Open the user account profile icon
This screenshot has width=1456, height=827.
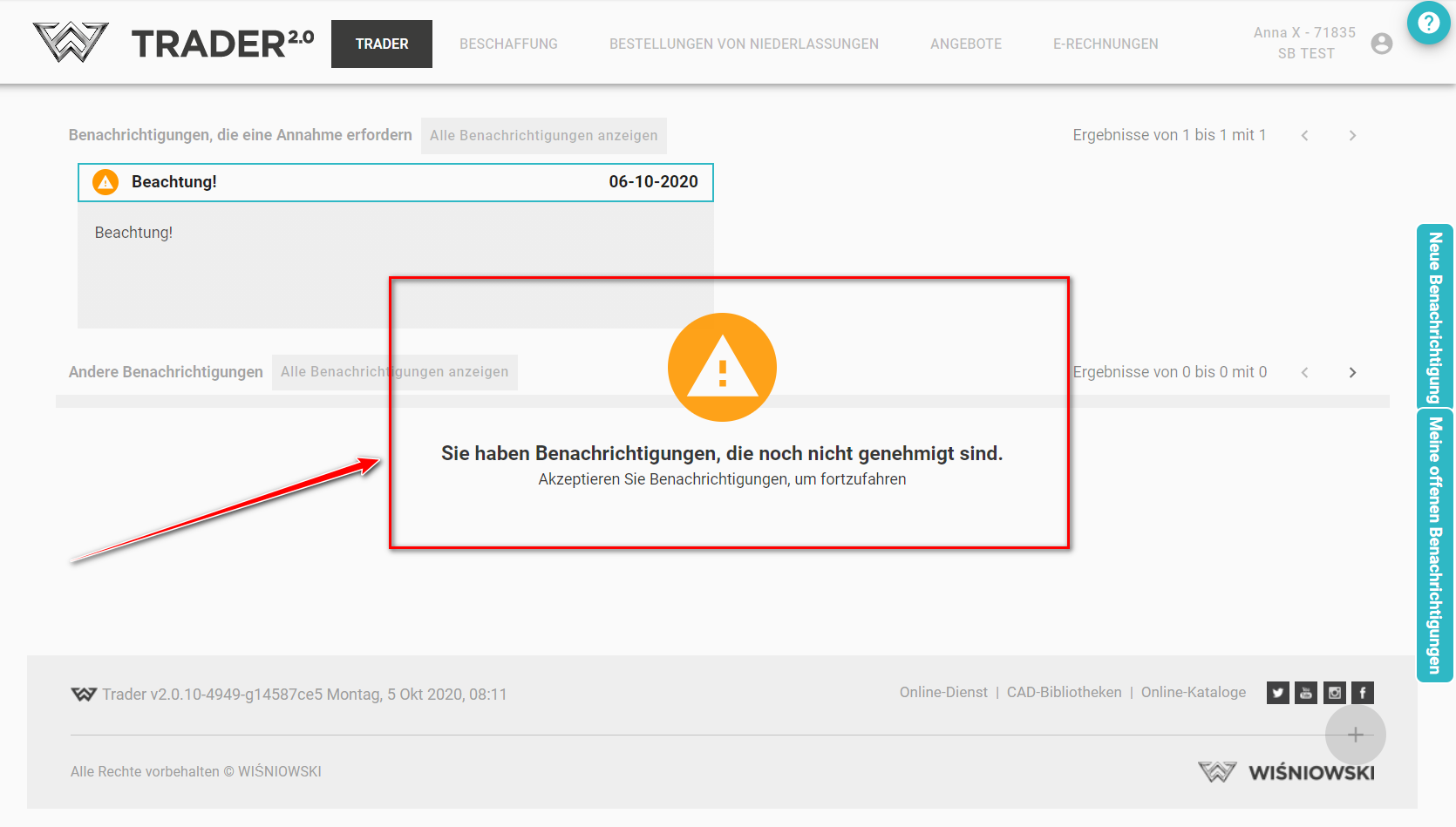[1381, 44]
